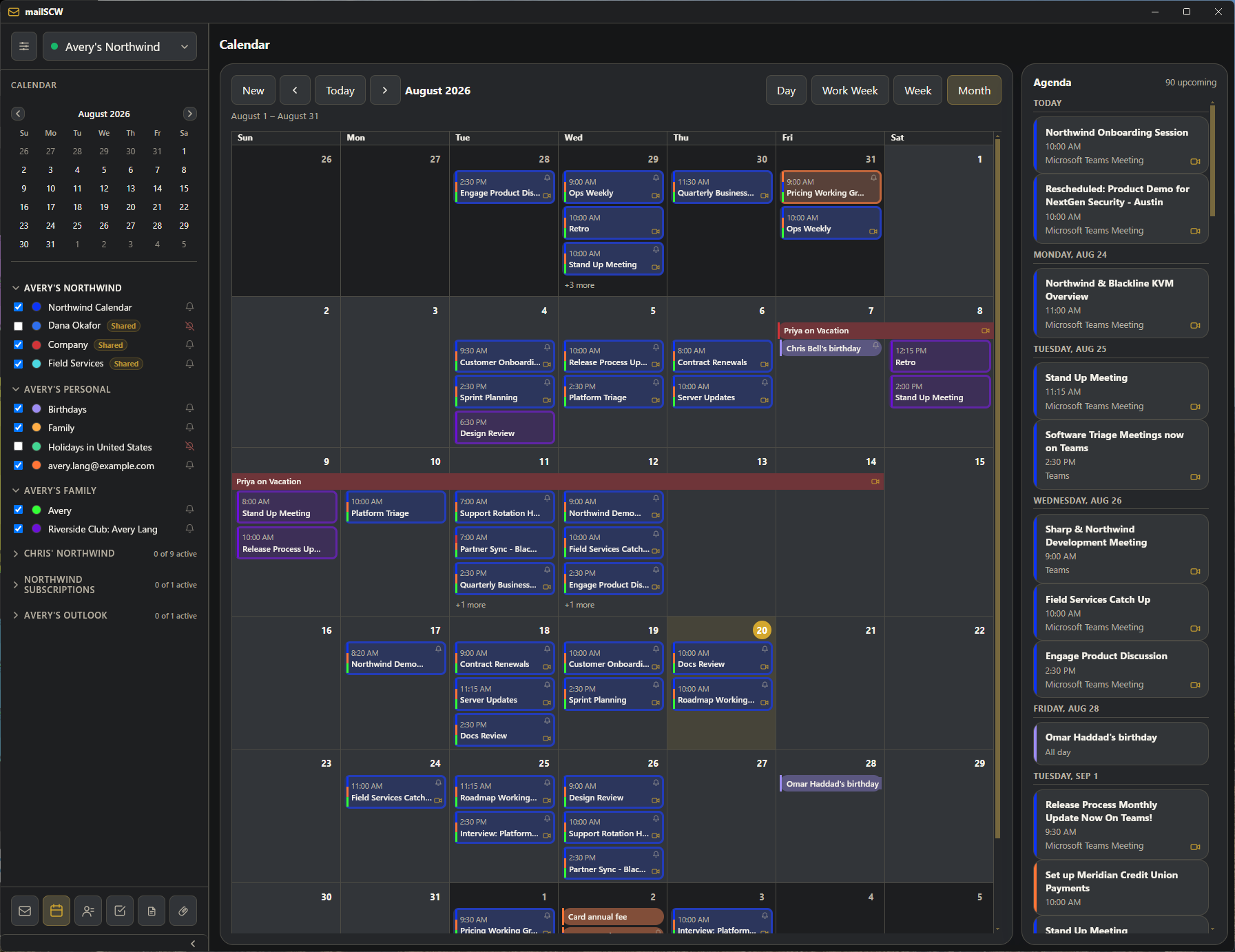Collapse the sidebar using the bottom chevron
Screen dimensions: 1235x952
click(193, 944)
